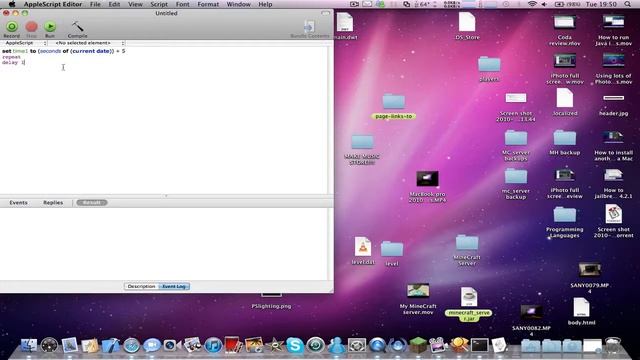Screen dimensions: 640x360
Task: Open Terminal from the Dock
Action: click(479, 345)
